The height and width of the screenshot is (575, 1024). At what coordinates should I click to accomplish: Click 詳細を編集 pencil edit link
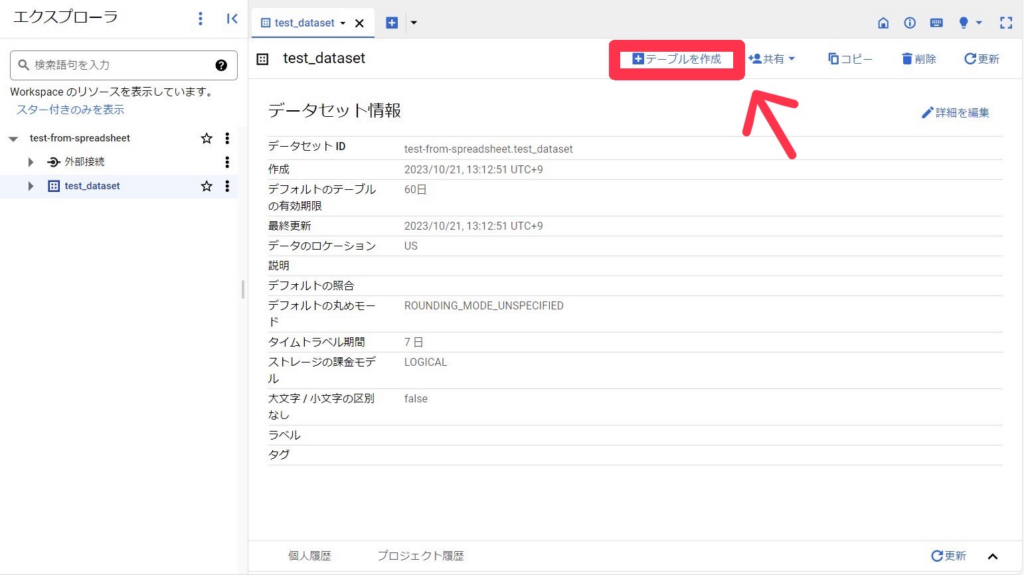click(x=955, y=113)
